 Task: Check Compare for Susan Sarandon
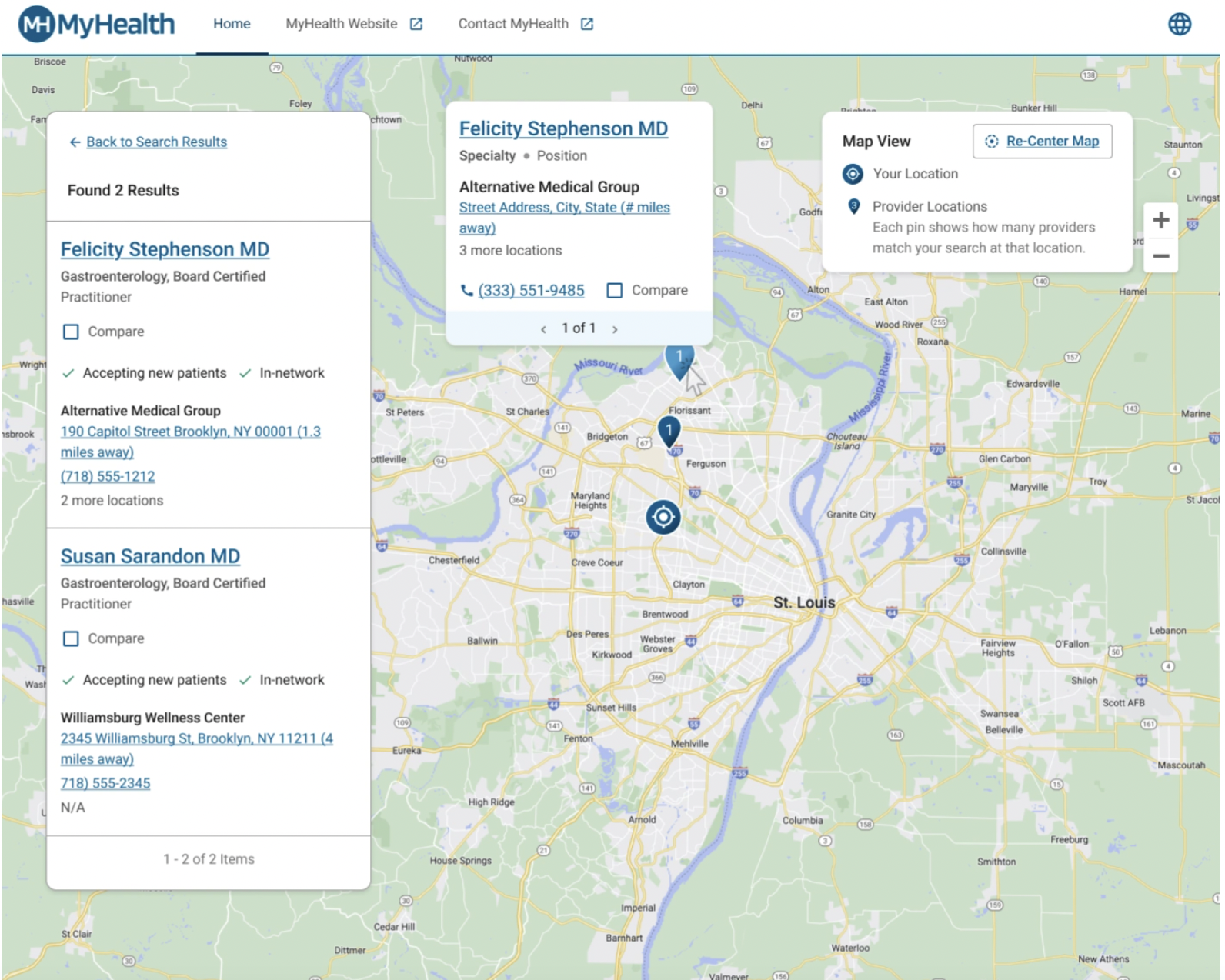click(71, 638)
